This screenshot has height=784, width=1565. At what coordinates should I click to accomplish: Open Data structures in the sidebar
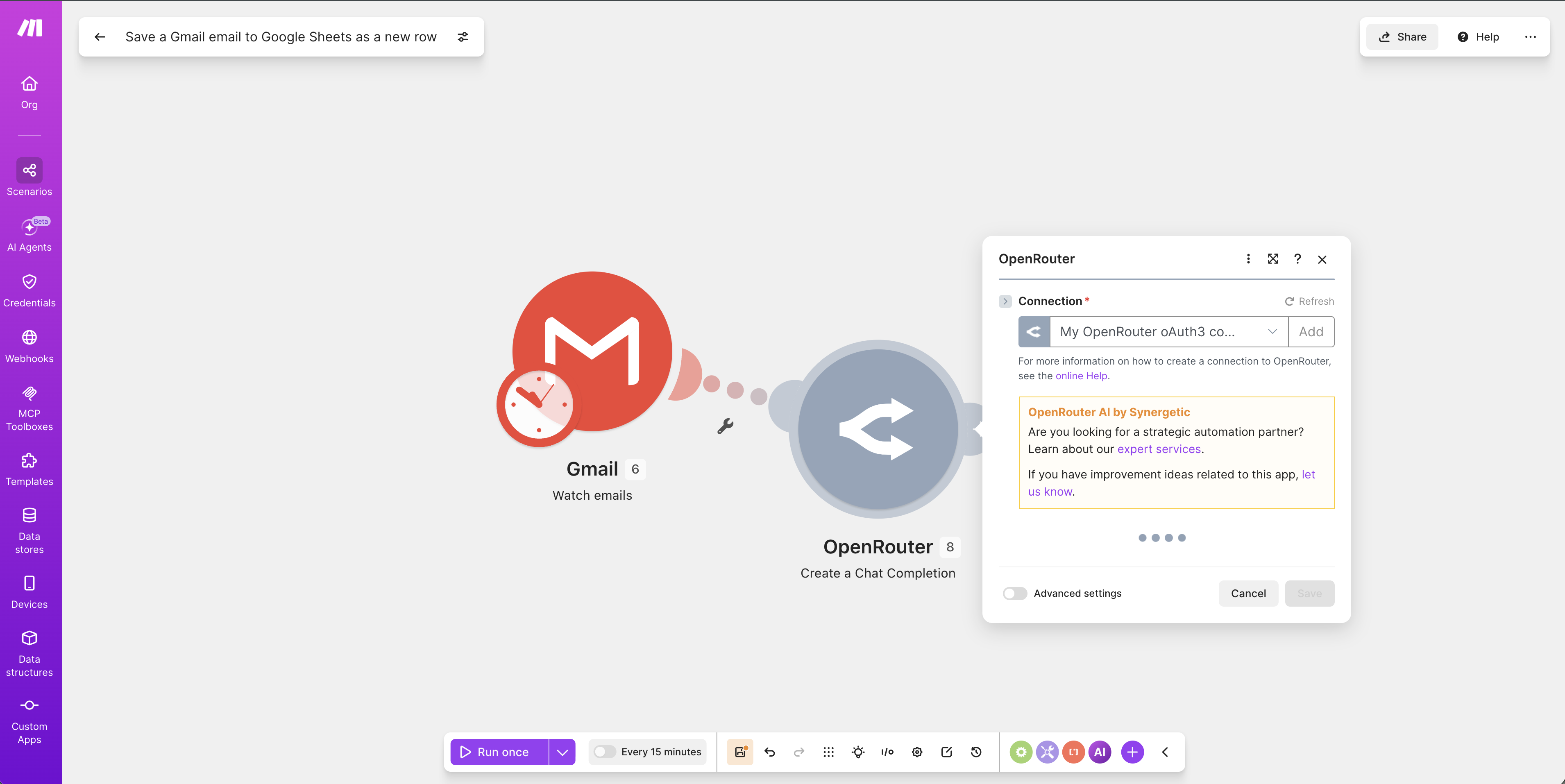tap(29, 654)
